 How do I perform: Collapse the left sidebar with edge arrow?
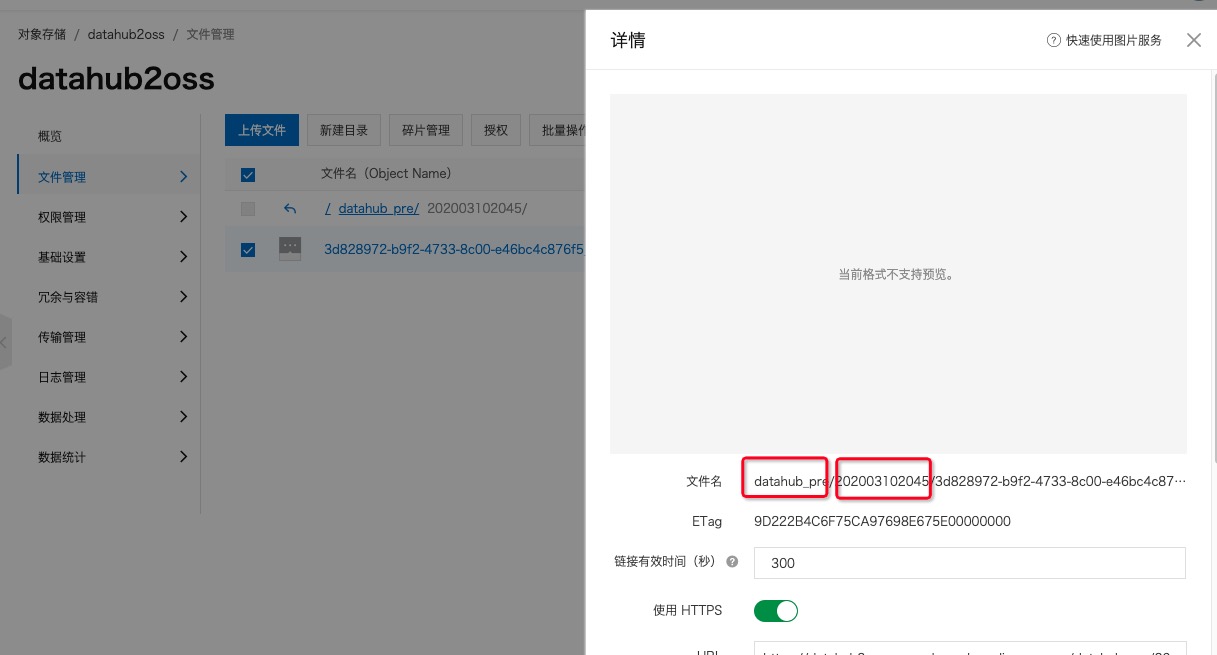5,342
